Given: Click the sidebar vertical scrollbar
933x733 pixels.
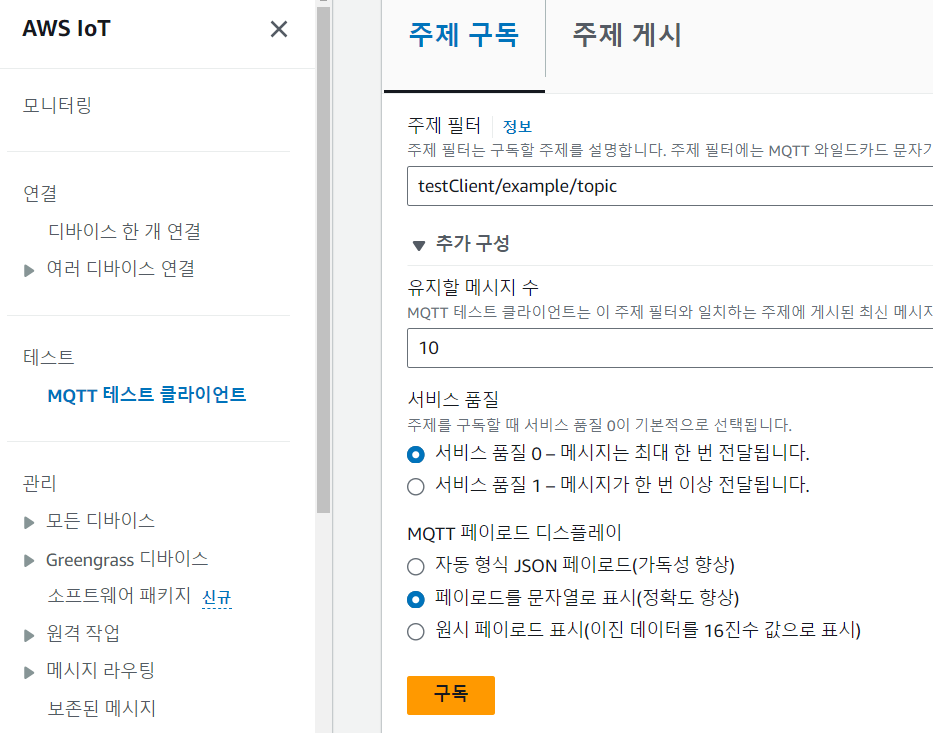Looking at the screenshot, I should [323, 259].
